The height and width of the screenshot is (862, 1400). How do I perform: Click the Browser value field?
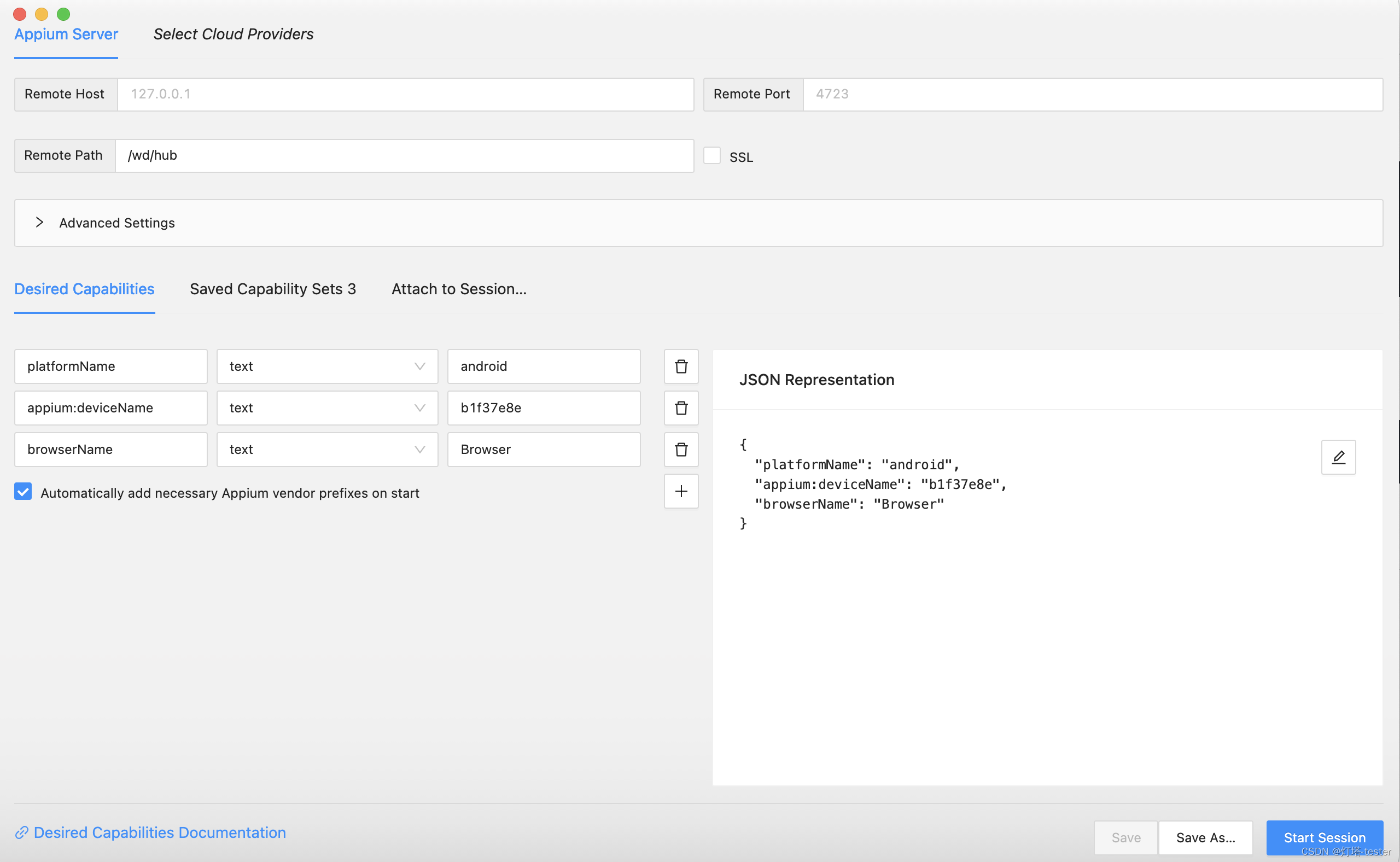[543, 449]
